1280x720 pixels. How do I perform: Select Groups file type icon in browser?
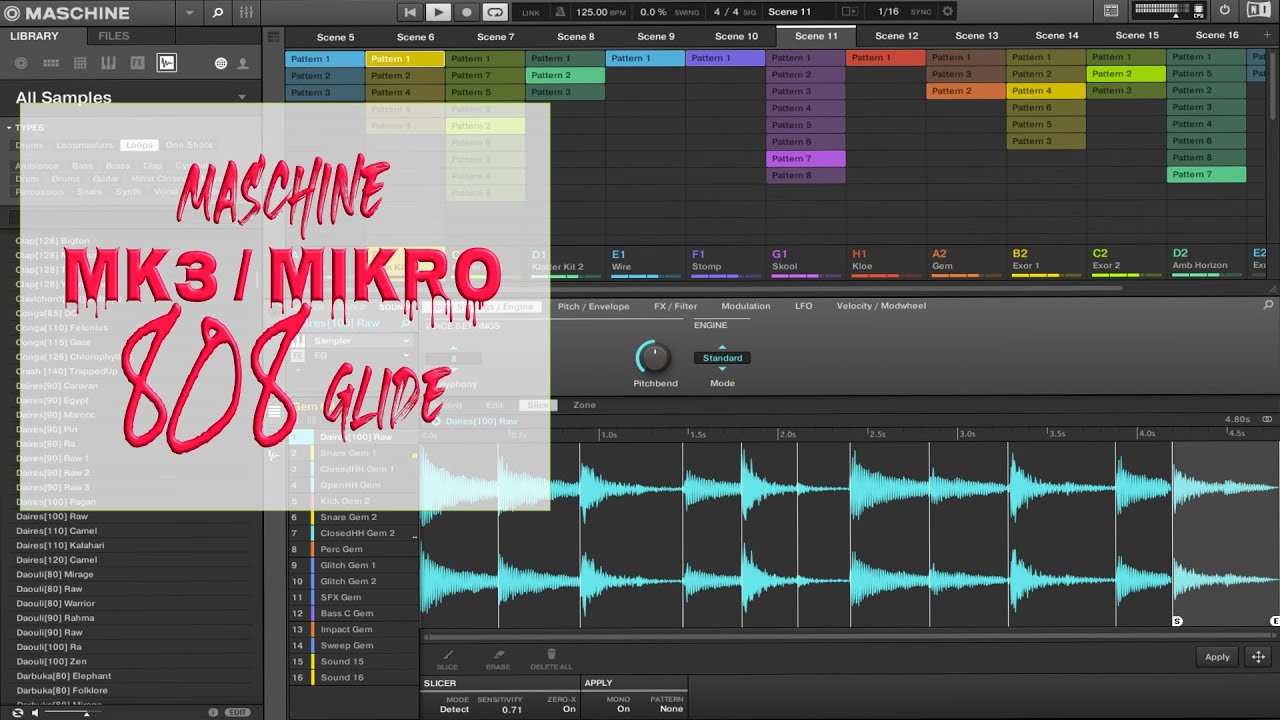pos(51,63)
